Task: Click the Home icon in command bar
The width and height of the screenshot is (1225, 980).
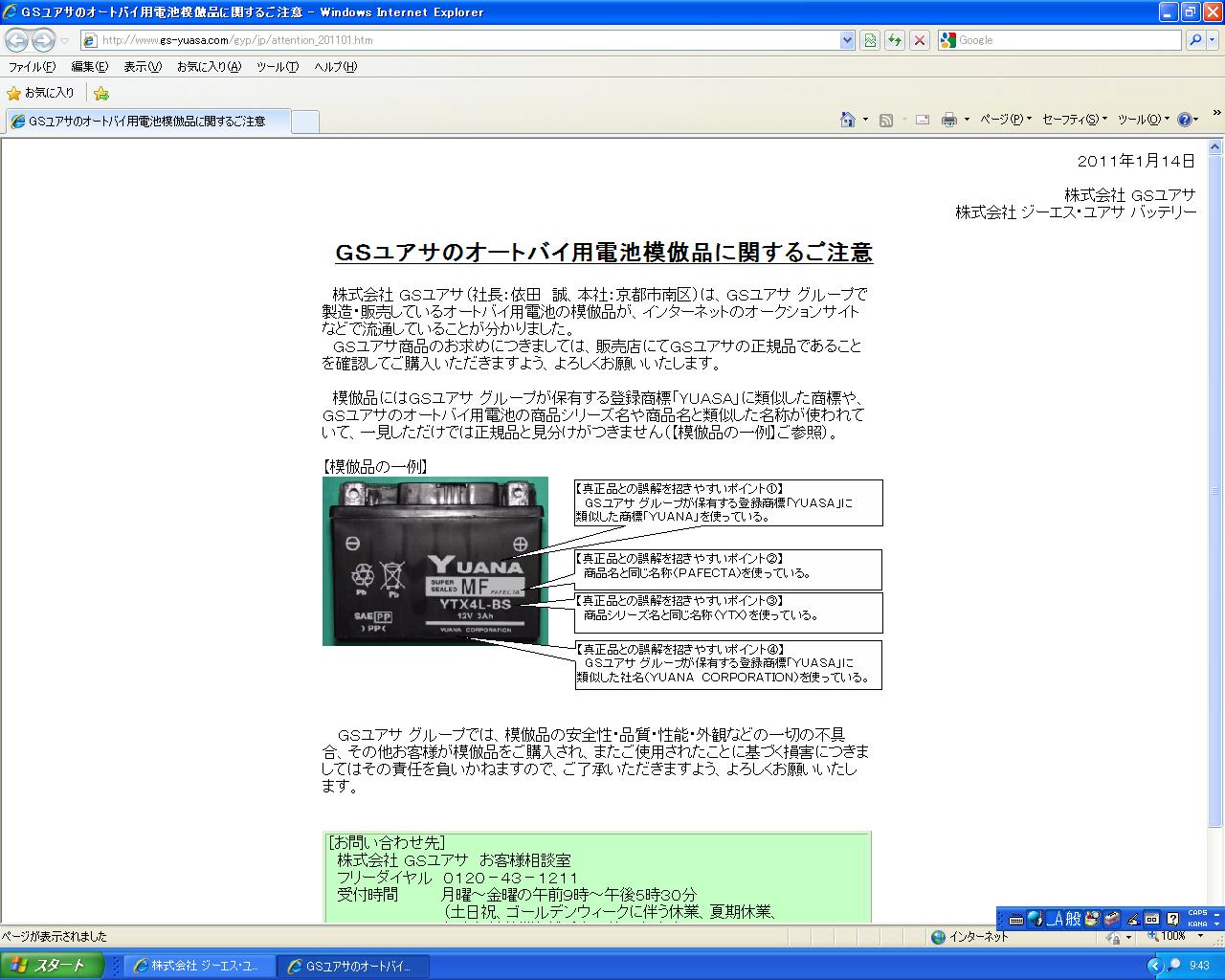Action: coord(847,120)
